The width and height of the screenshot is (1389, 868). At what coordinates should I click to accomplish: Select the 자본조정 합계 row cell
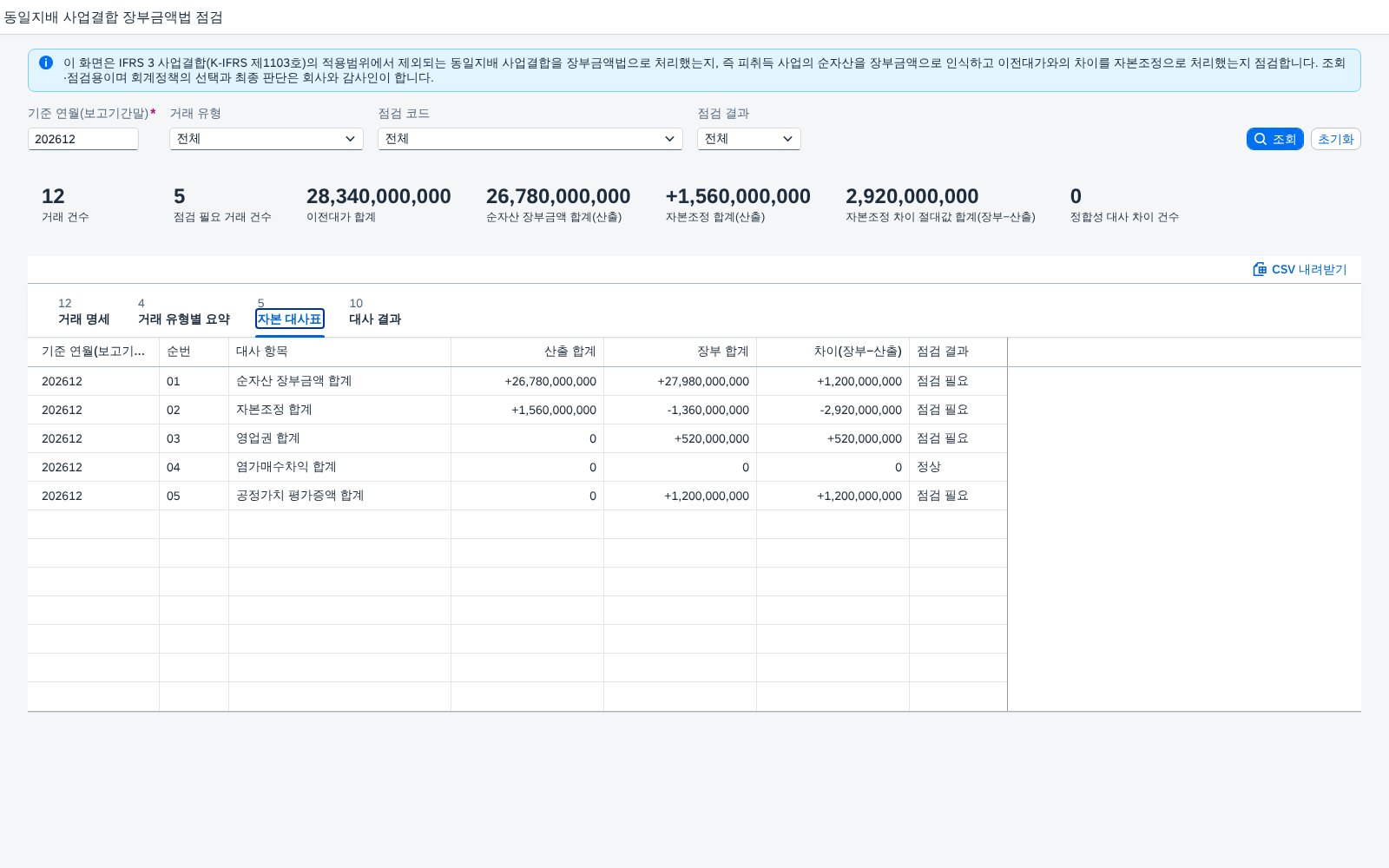[x=339, y=410]
